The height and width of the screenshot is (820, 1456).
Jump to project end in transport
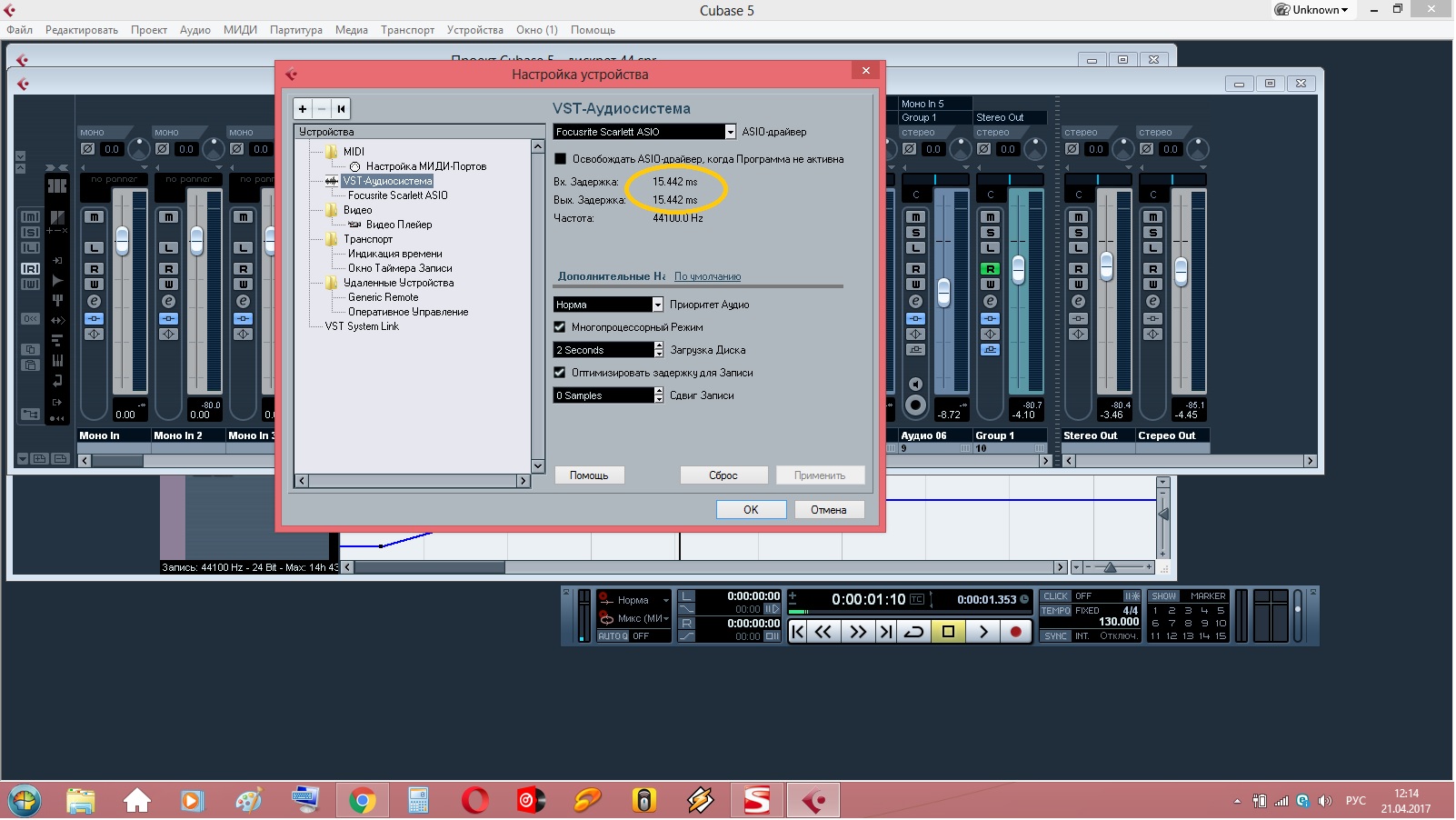pos(886,632)
